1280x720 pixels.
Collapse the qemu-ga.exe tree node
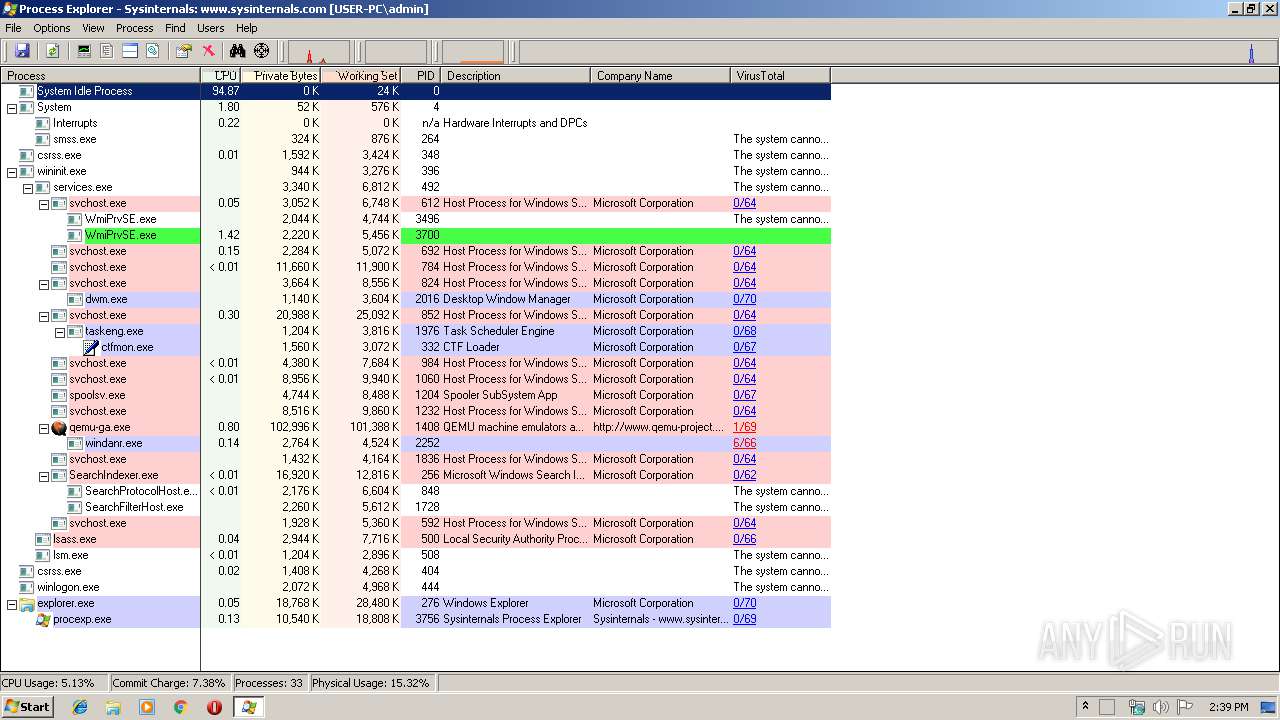point(44,427)
